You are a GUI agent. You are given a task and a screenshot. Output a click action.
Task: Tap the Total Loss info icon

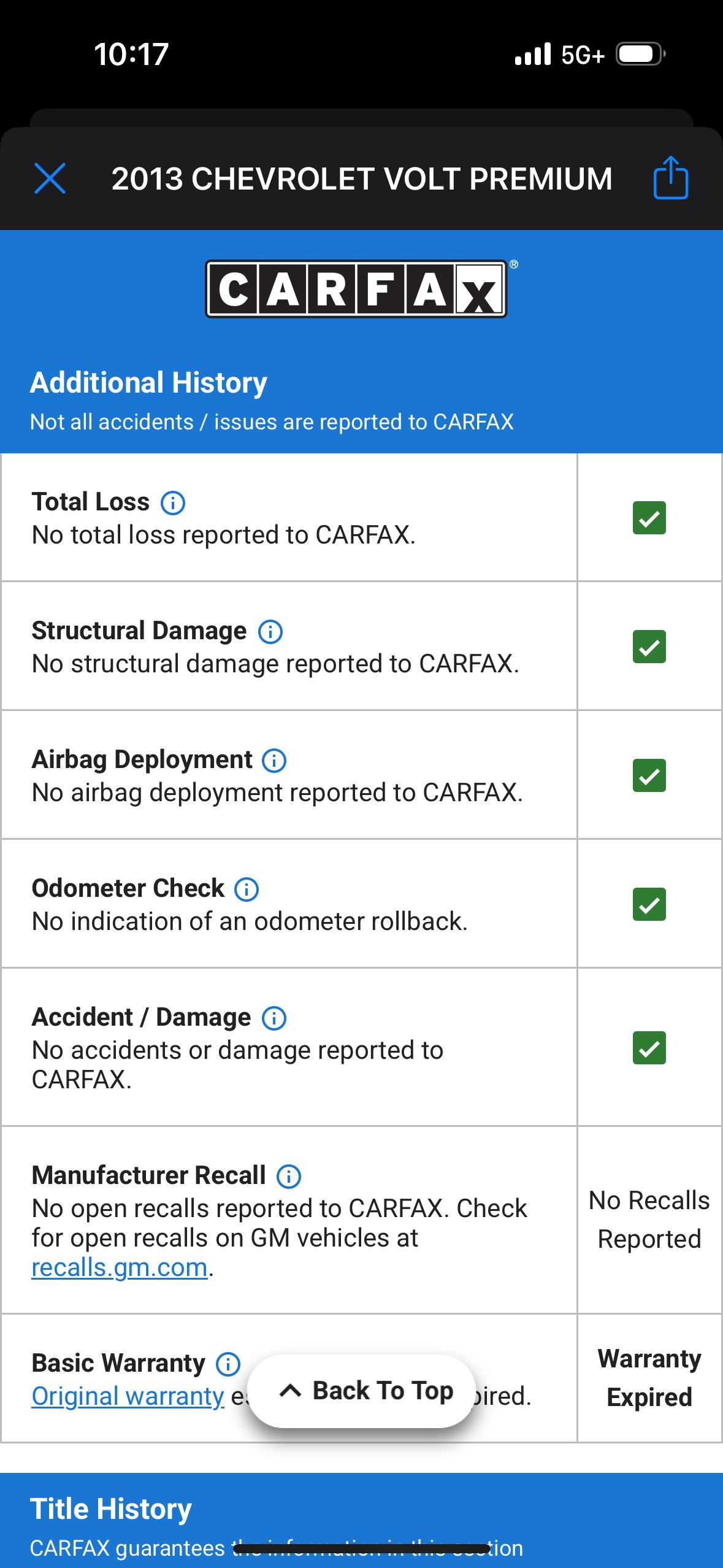[x=173, y=502]
